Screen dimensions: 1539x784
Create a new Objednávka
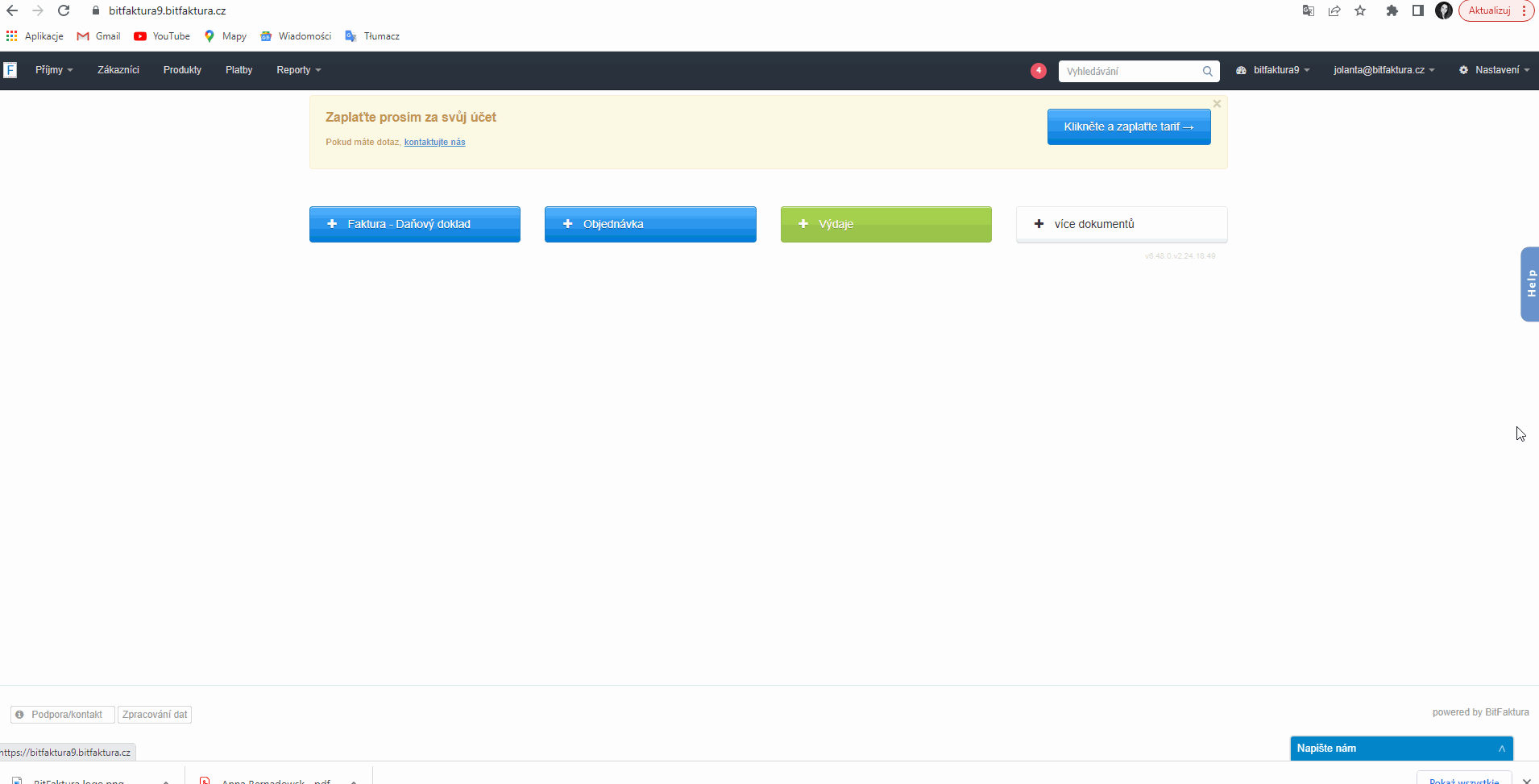650,224
